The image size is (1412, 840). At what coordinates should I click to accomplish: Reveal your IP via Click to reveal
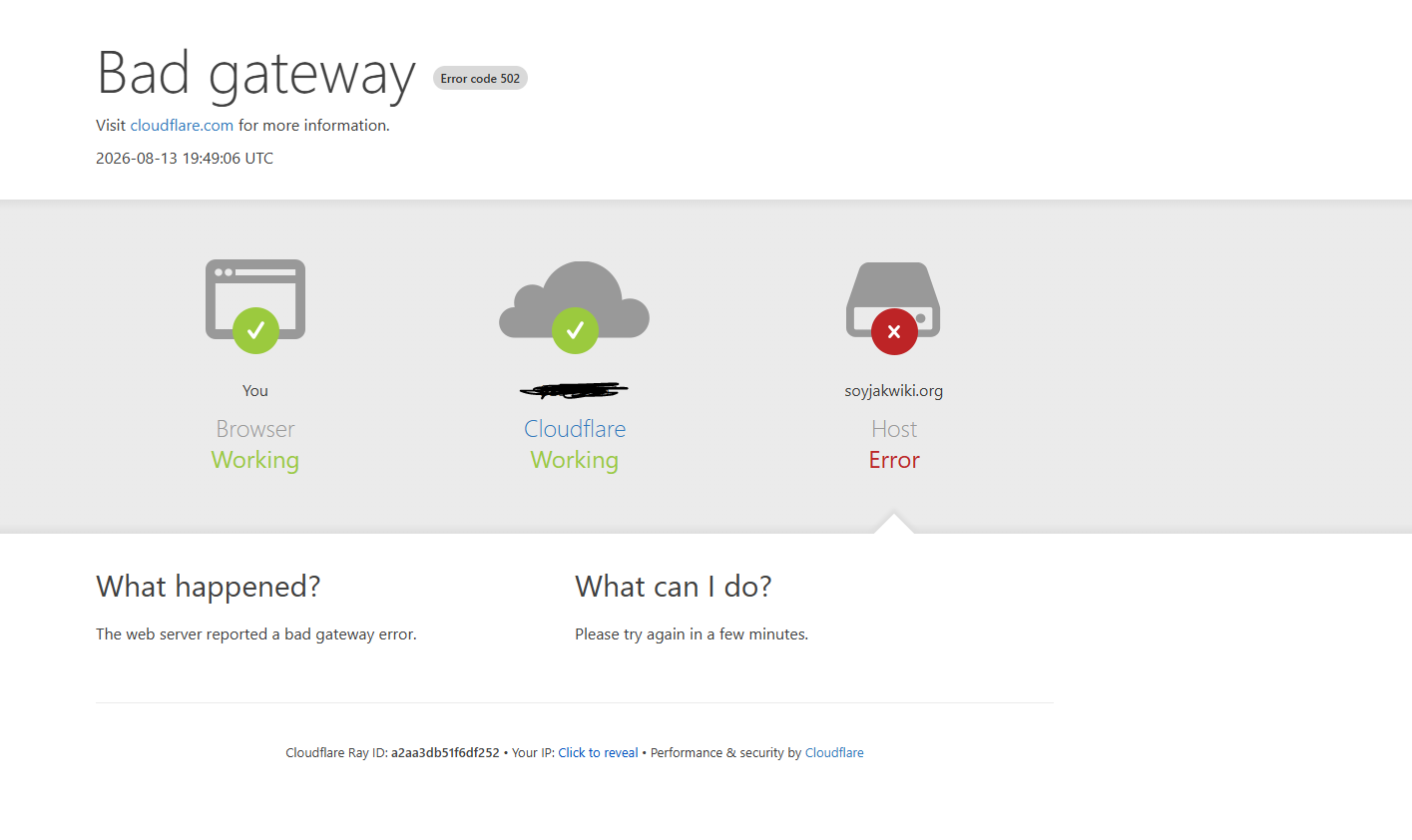click(598, 753)
